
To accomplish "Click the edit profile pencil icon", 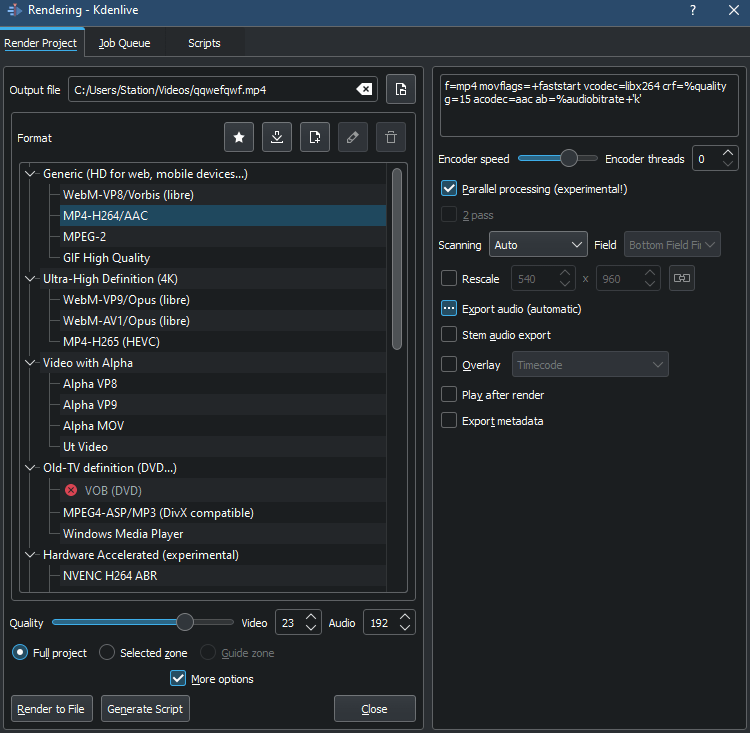I will [x=353, y=137].
